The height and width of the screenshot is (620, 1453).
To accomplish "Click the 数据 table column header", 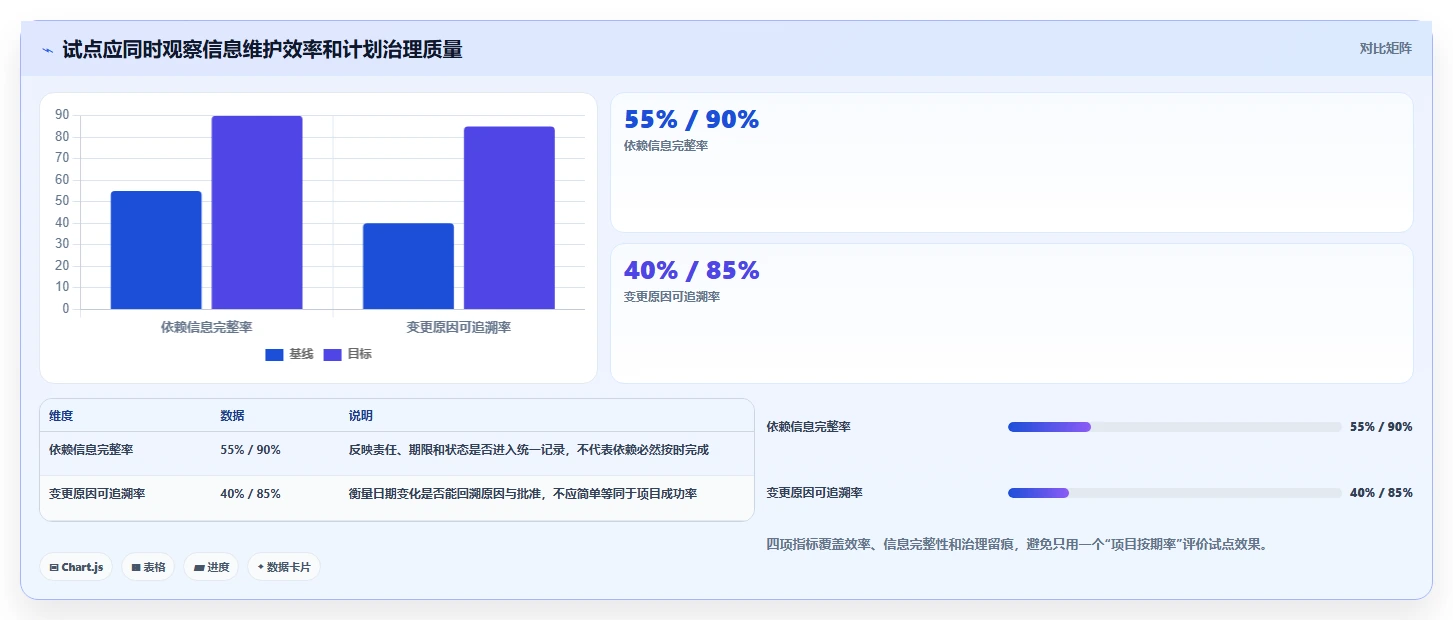I will pyautogui.click(x=232, y=416).
